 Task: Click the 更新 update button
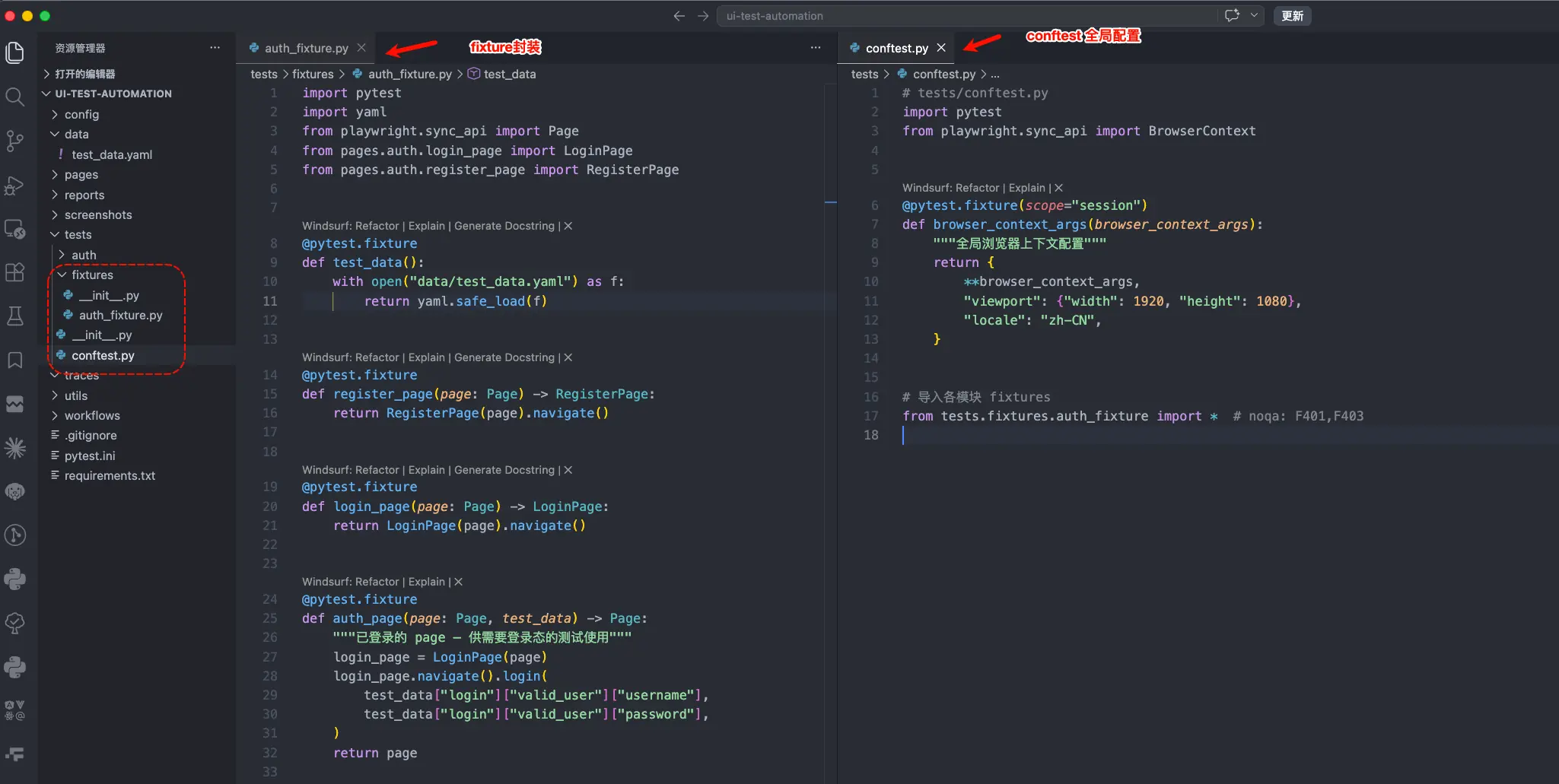(1292, 16)
